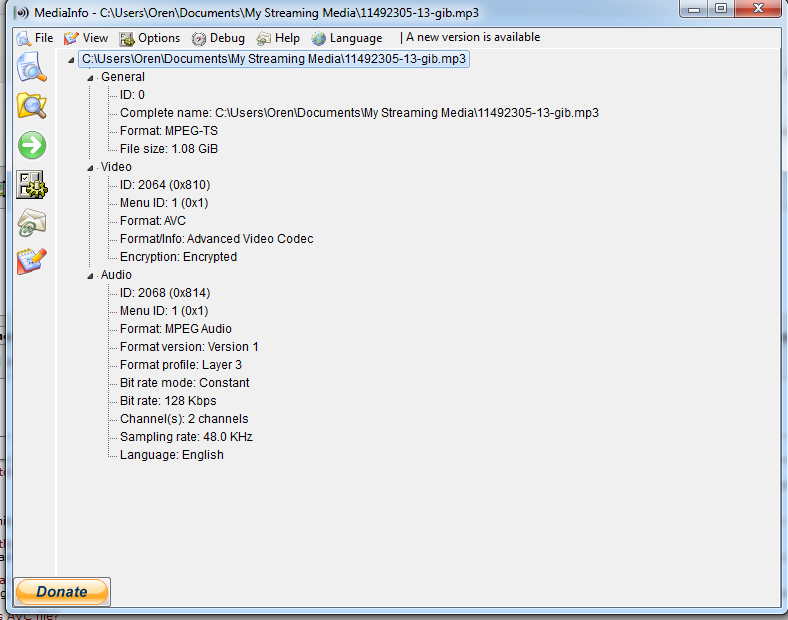
Task: Collapse the root file path node
Action: 71,60
